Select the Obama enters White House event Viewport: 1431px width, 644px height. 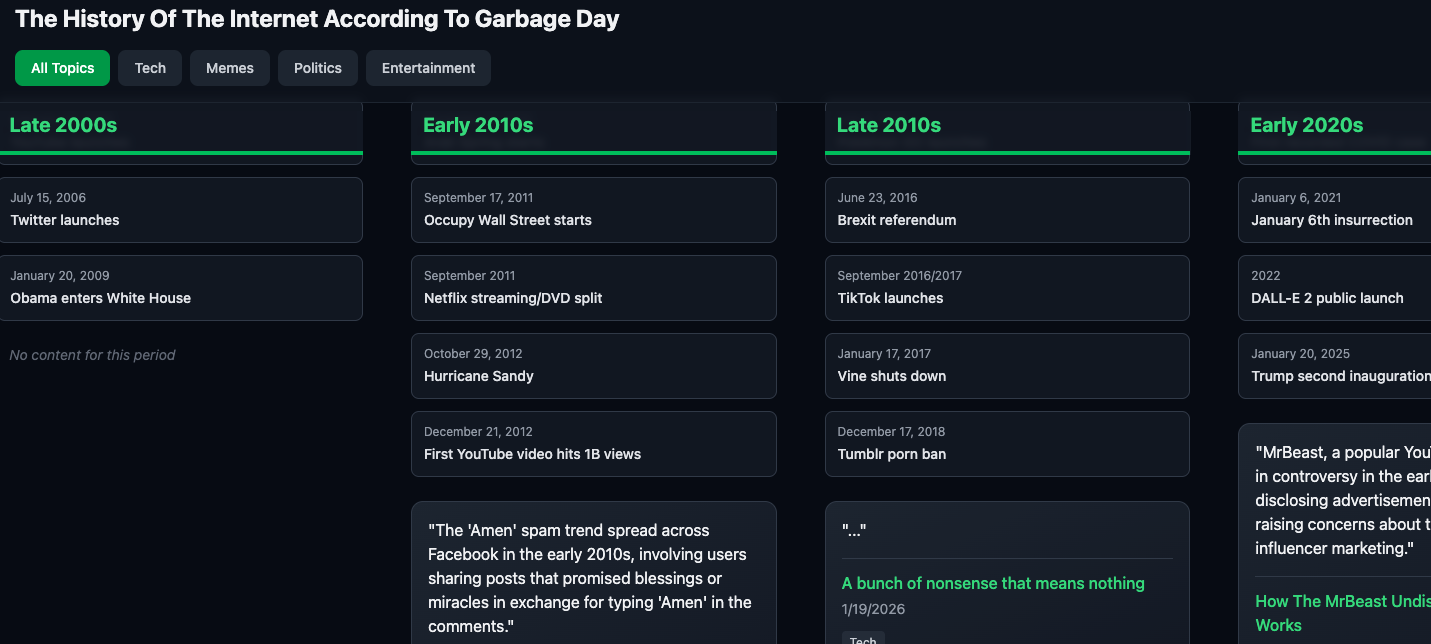[180, 288]
